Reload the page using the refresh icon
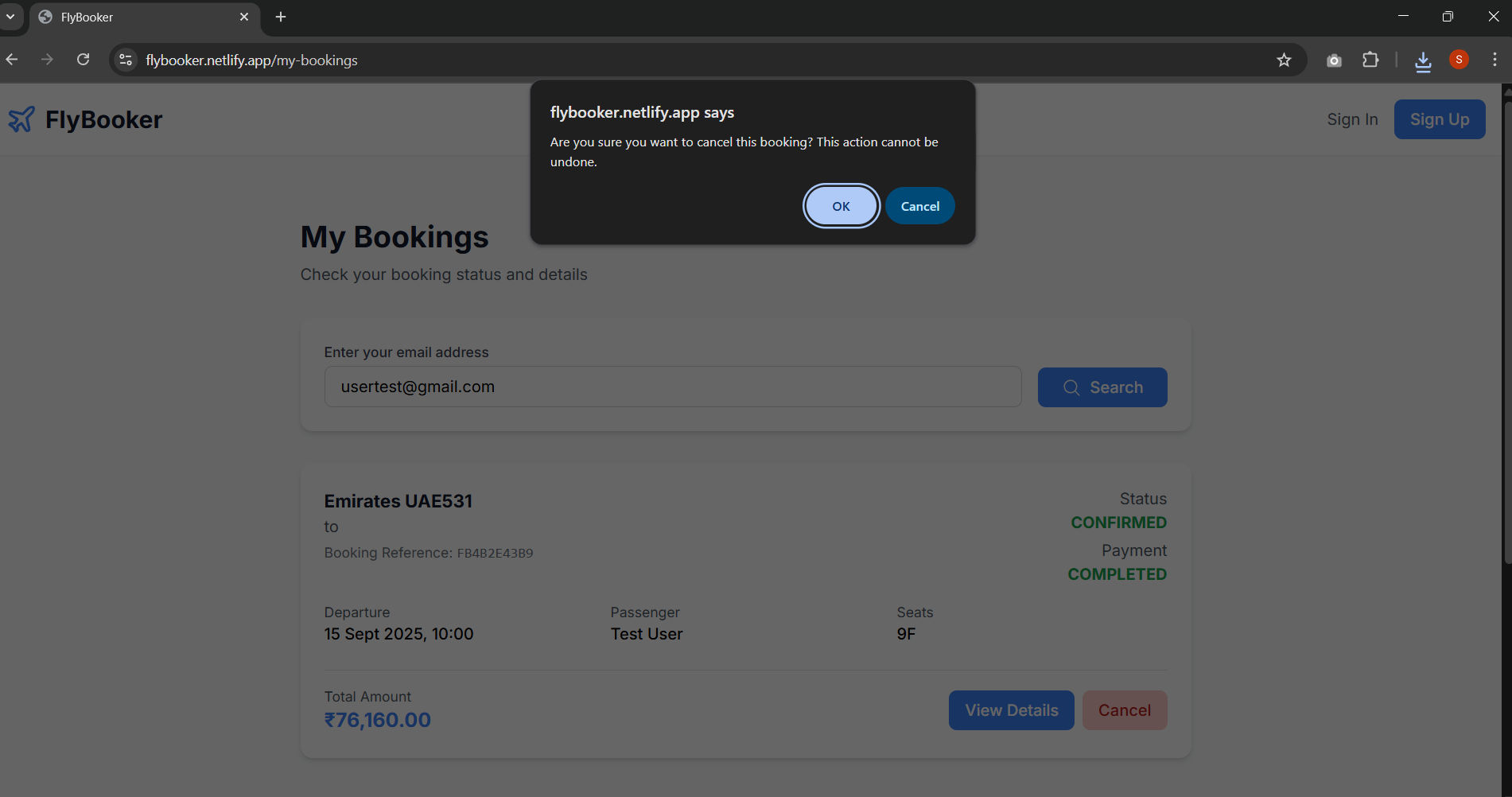1512x797 pixels. pos(83,59)
